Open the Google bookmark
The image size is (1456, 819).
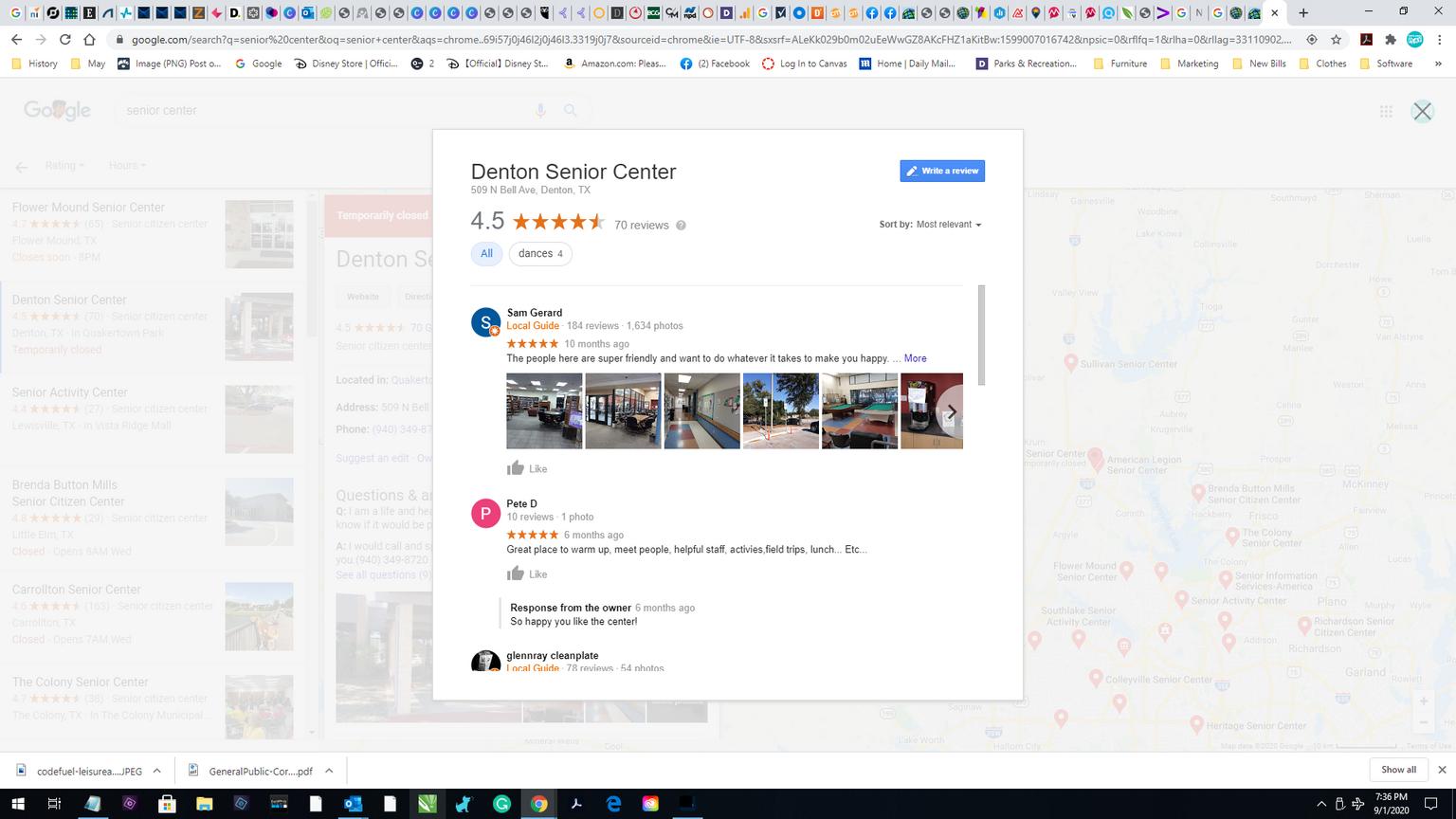point(258,64)
